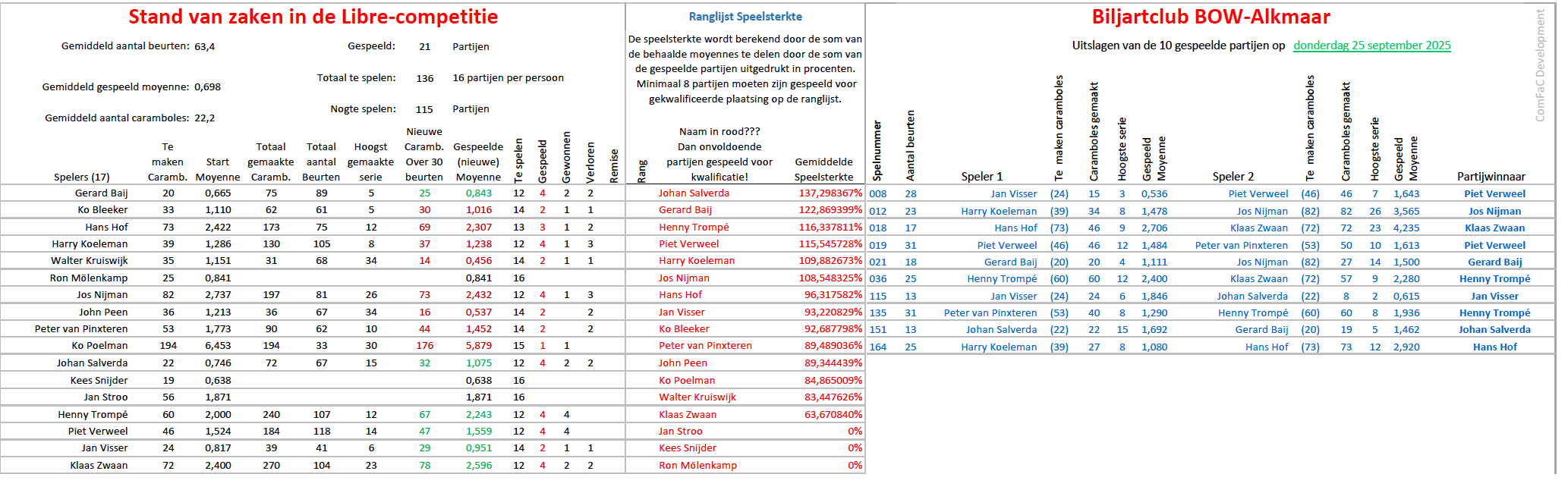Select Ko Poelman's 176 caramboles over 30 beurten
The height and width of the screenshot is (493, 1568).
[x=424, y=346]
